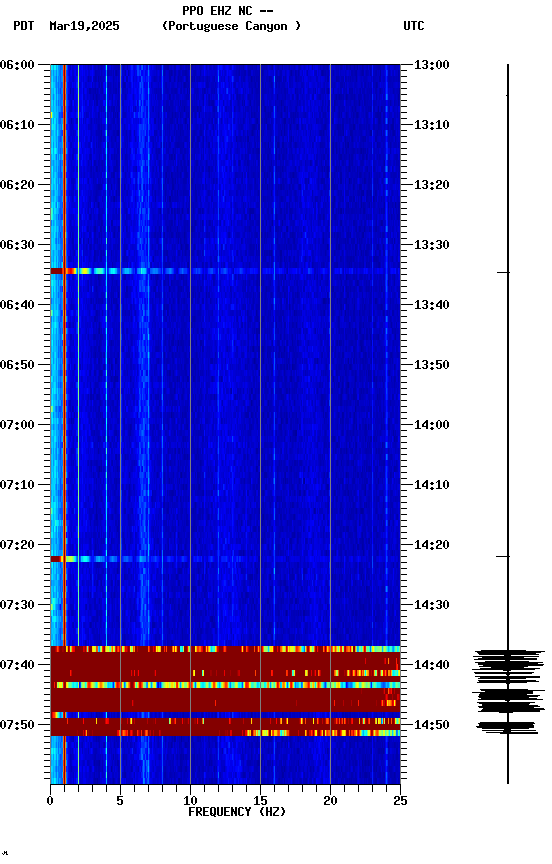Click the '13:20' UTC time label
Screen dimensions: 552x864
pyautogui.click(x=432, y=185)
